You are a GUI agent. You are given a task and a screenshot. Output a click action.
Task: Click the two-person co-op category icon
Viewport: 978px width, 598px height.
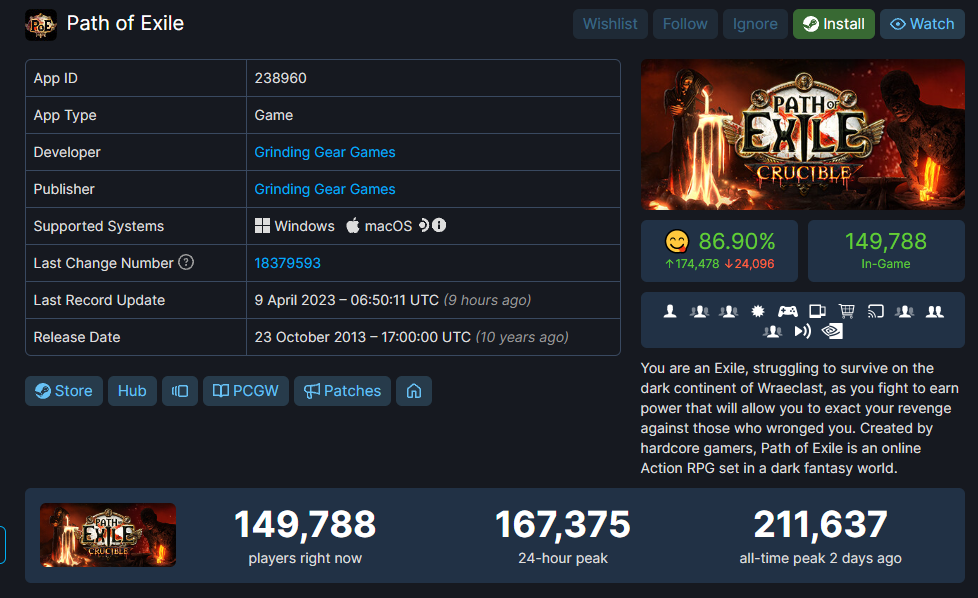click(x=935, y=311)
